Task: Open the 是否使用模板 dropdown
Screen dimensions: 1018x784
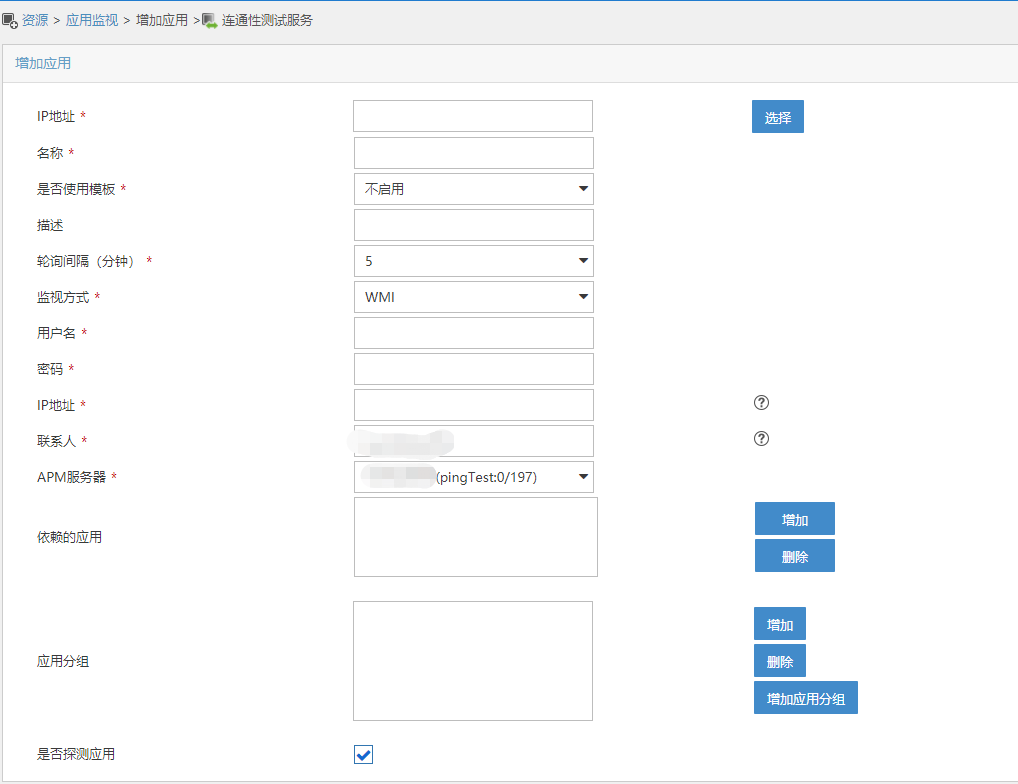Action: [x=474, y=189]
